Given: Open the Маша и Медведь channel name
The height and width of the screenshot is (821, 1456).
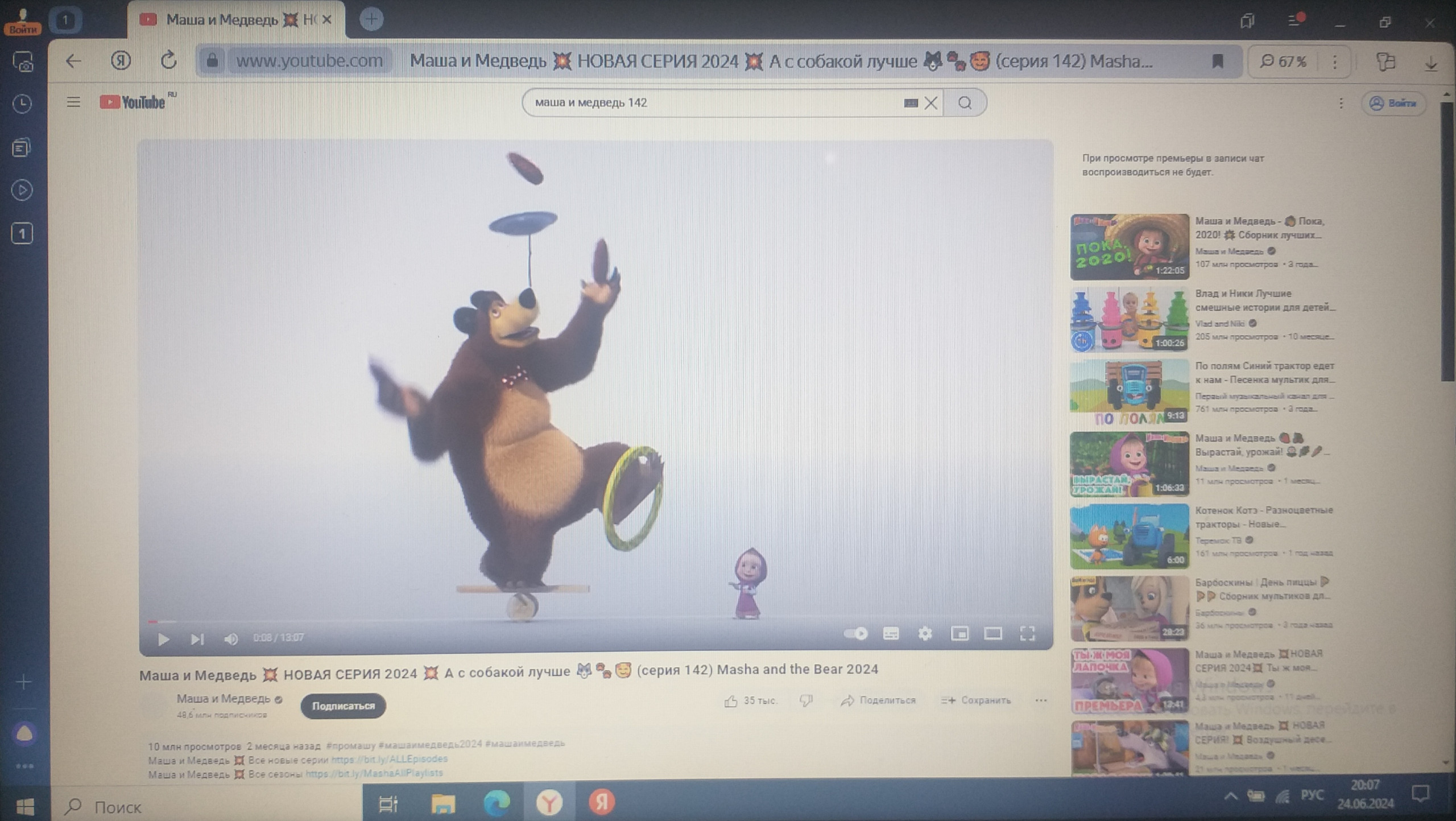Looking at the screenshot, I should (223, 698).
